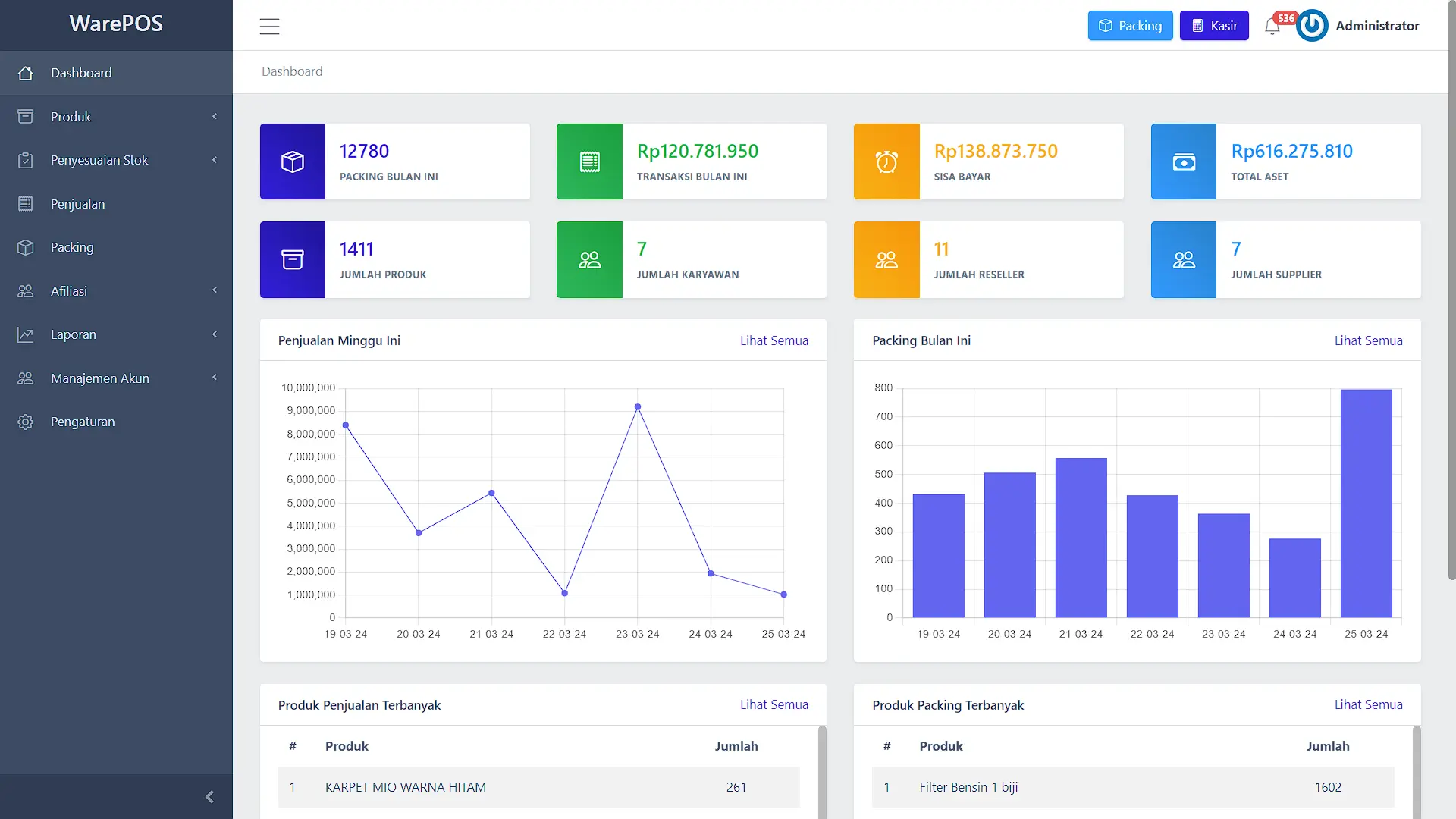Click the Total Aset money icon
Image resolution: width=1456 pixels, height=819 pixels.
(x=1184, y=162)
